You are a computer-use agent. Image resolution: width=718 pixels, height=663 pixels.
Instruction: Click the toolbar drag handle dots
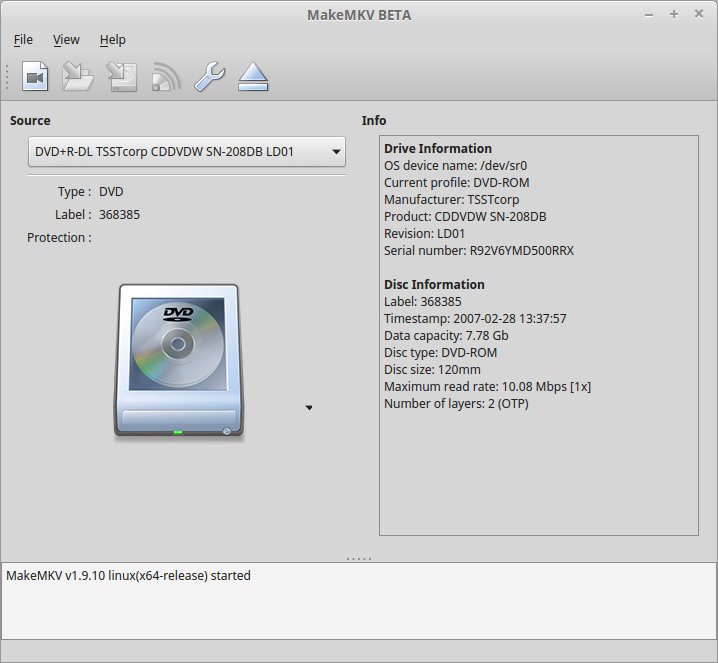pyautogui.click(x=7, y=76)
